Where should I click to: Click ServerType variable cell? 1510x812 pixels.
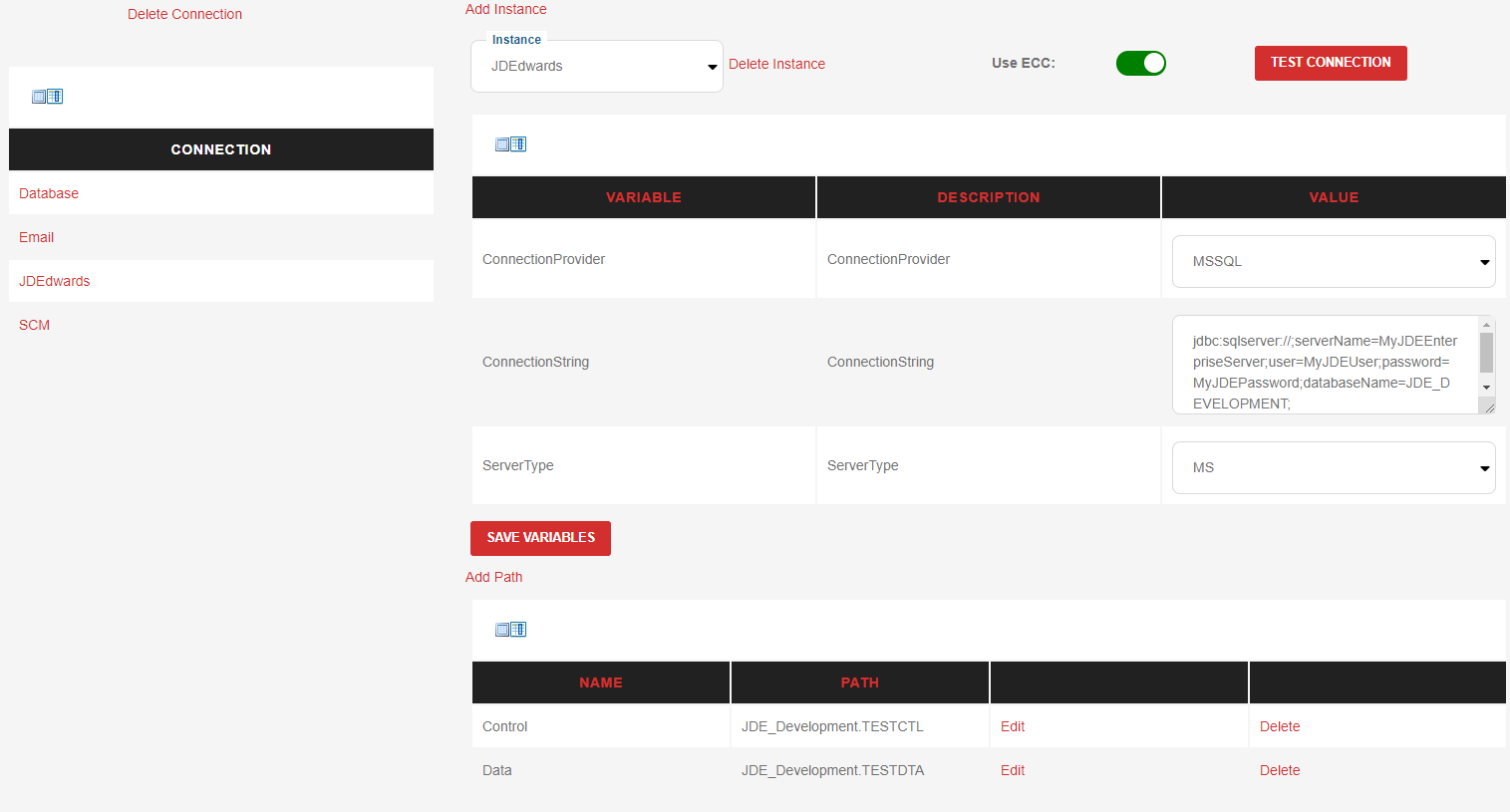click(644, 465)
